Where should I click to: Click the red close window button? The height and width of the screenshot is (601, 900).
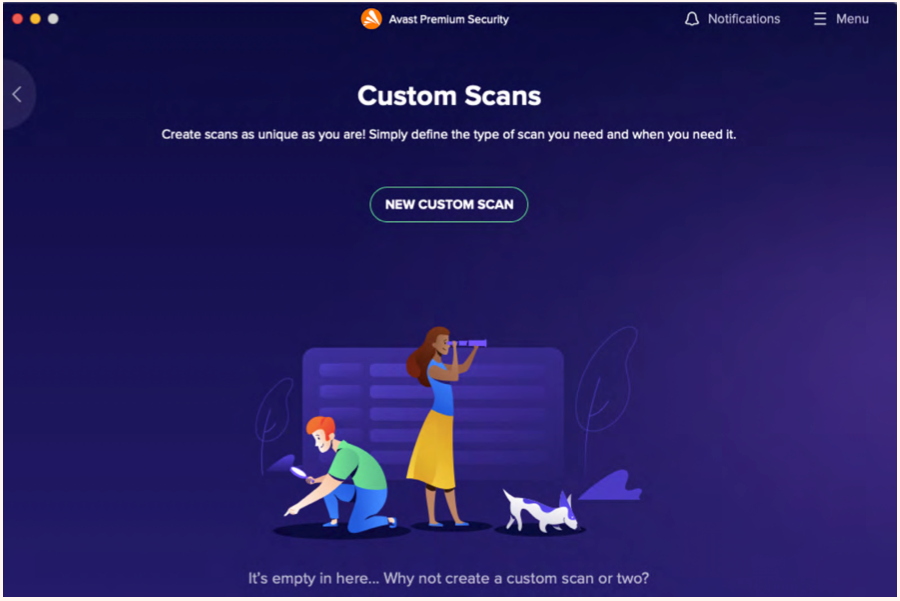(x=17, y=18)
